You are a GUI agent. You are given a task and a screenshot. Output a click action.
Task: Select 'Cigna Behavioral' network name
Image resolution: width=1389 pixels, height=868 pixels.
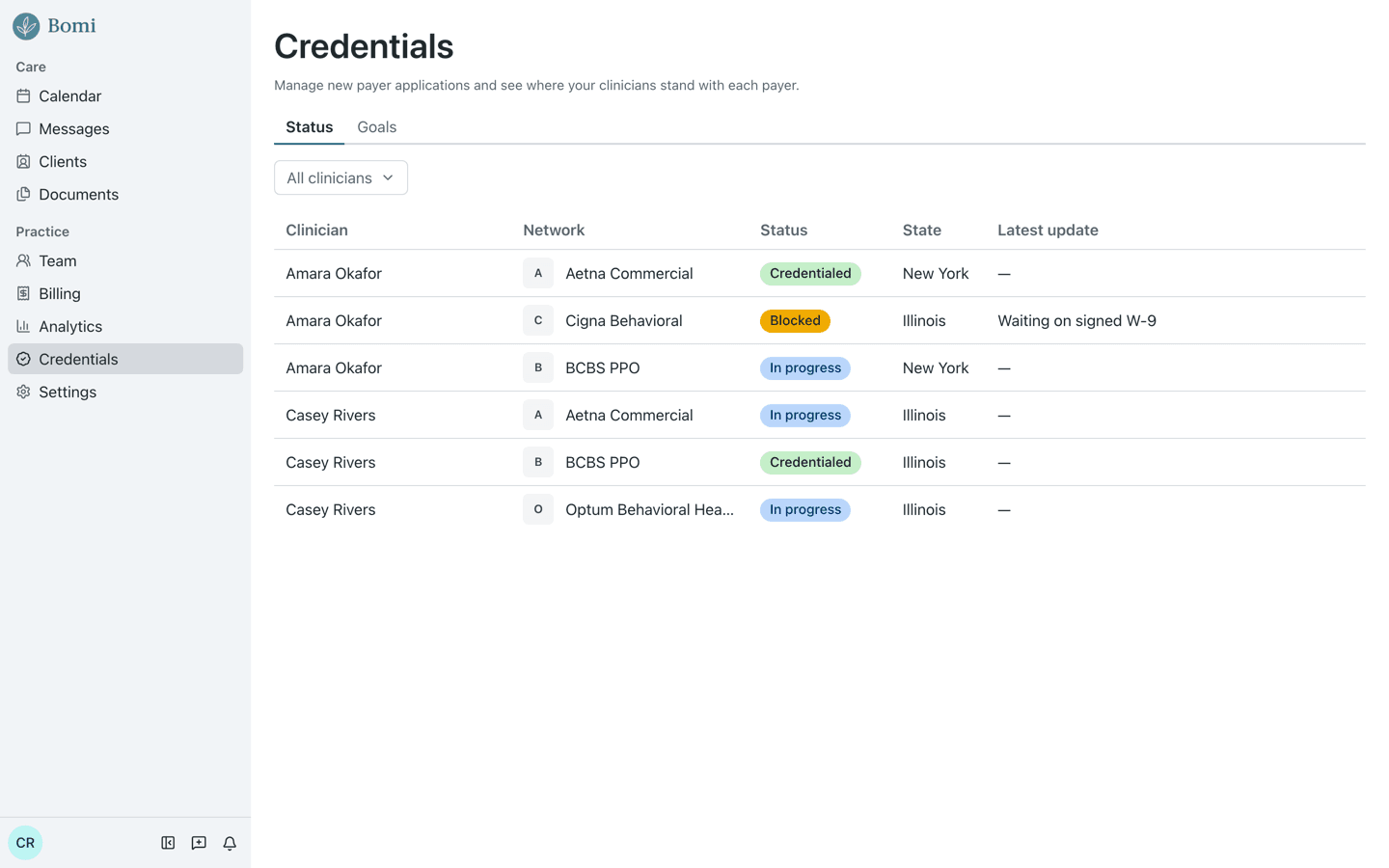pos(624,321)
